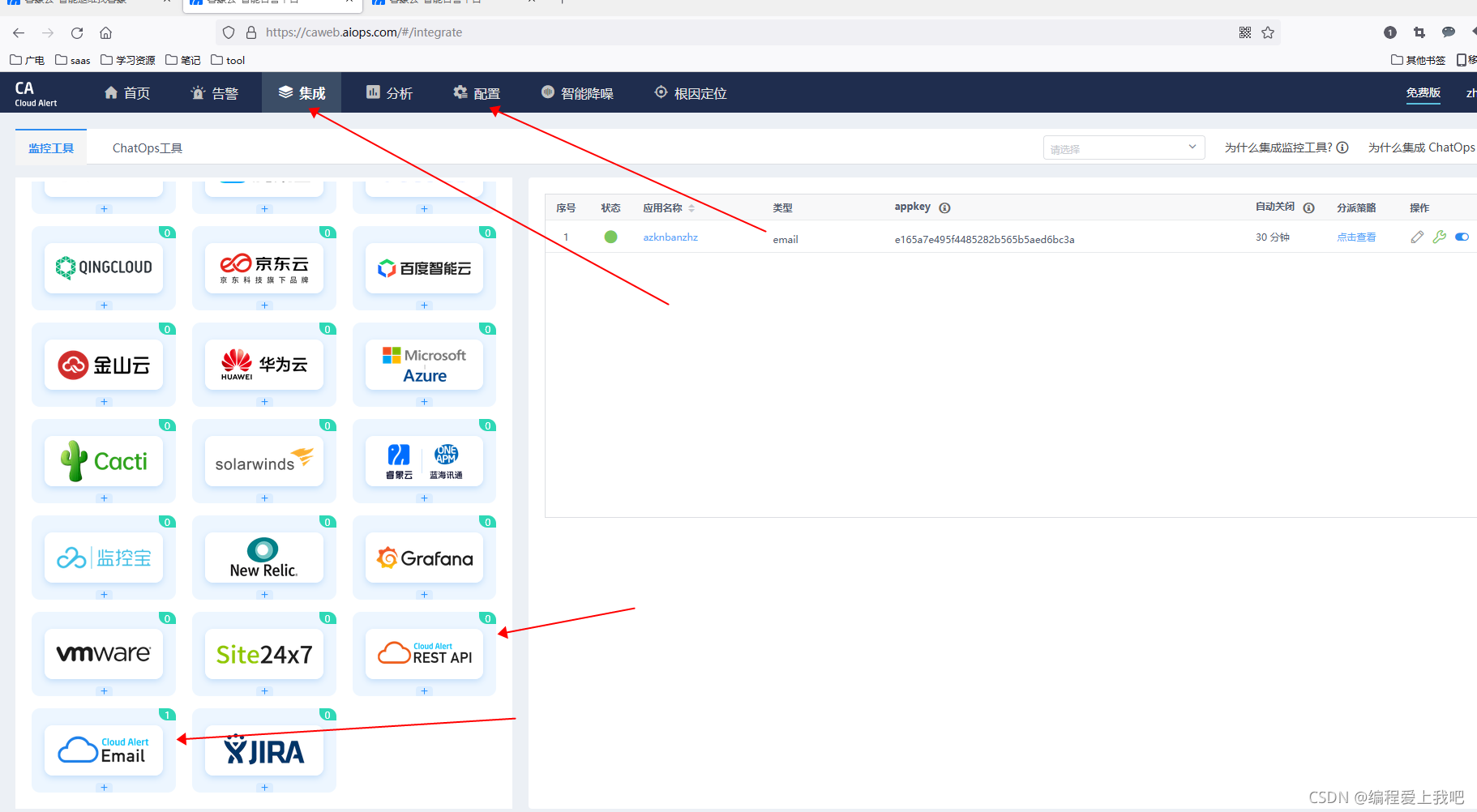Open the 笔记 bookmarks folder
This screenshot has width=1477, height=812.
coord(182,60)
